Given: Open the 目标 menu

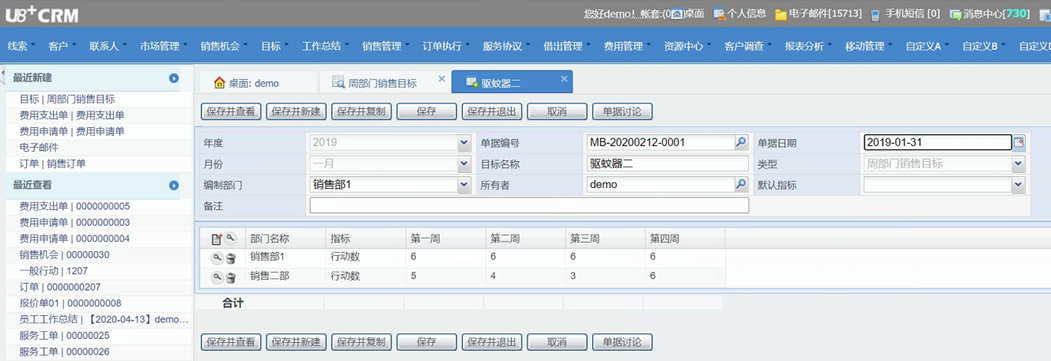Looking at the screenshot, I should [274, 46].
